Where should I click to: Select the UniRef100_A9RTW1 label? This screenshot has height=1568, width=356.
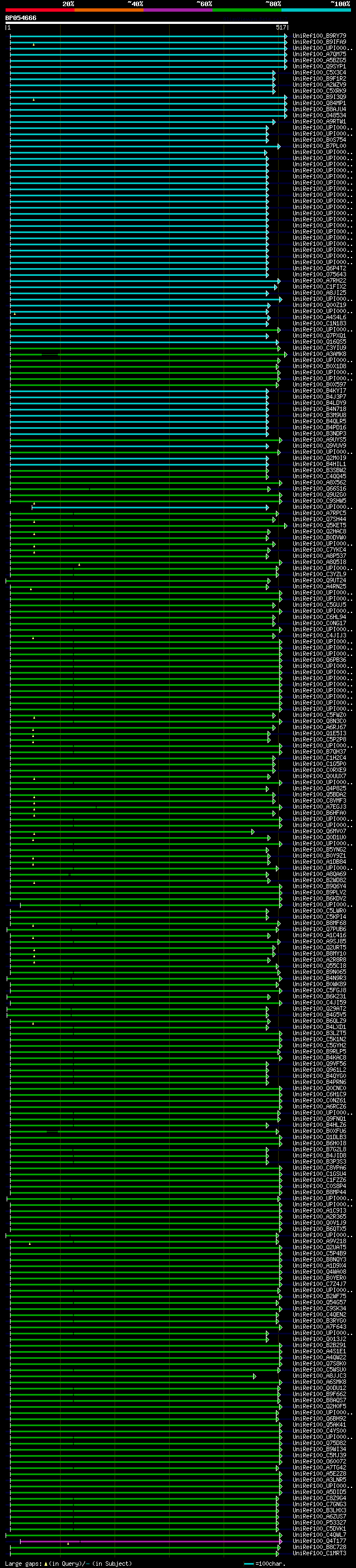pyautogui.click(x=319, y=121)
